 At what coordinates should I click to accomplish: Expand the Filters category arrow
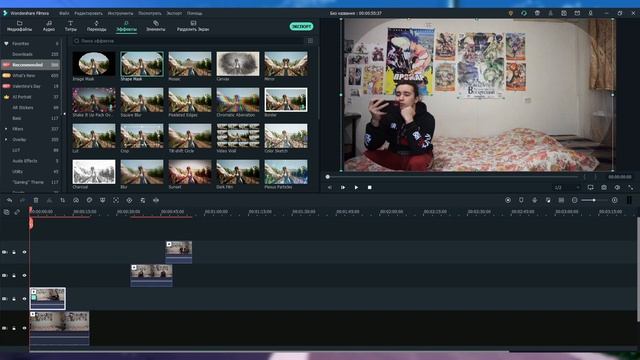(x=6, y=129)
